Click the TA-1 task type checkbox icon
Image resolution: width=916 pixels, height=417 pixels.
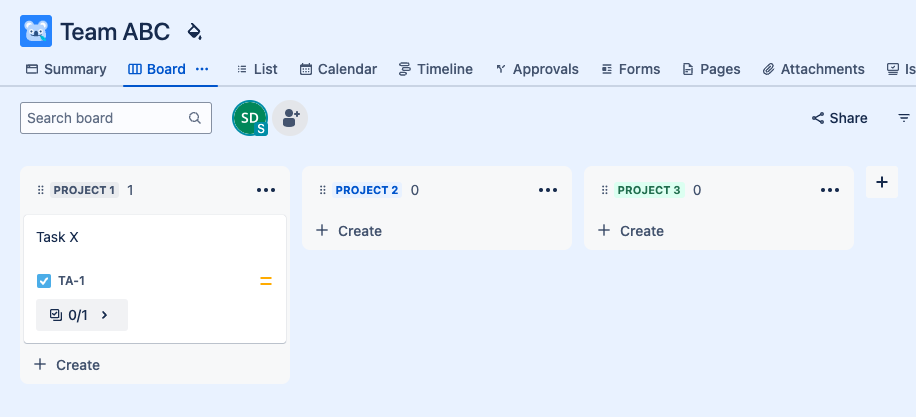click(x=44, y=281)
